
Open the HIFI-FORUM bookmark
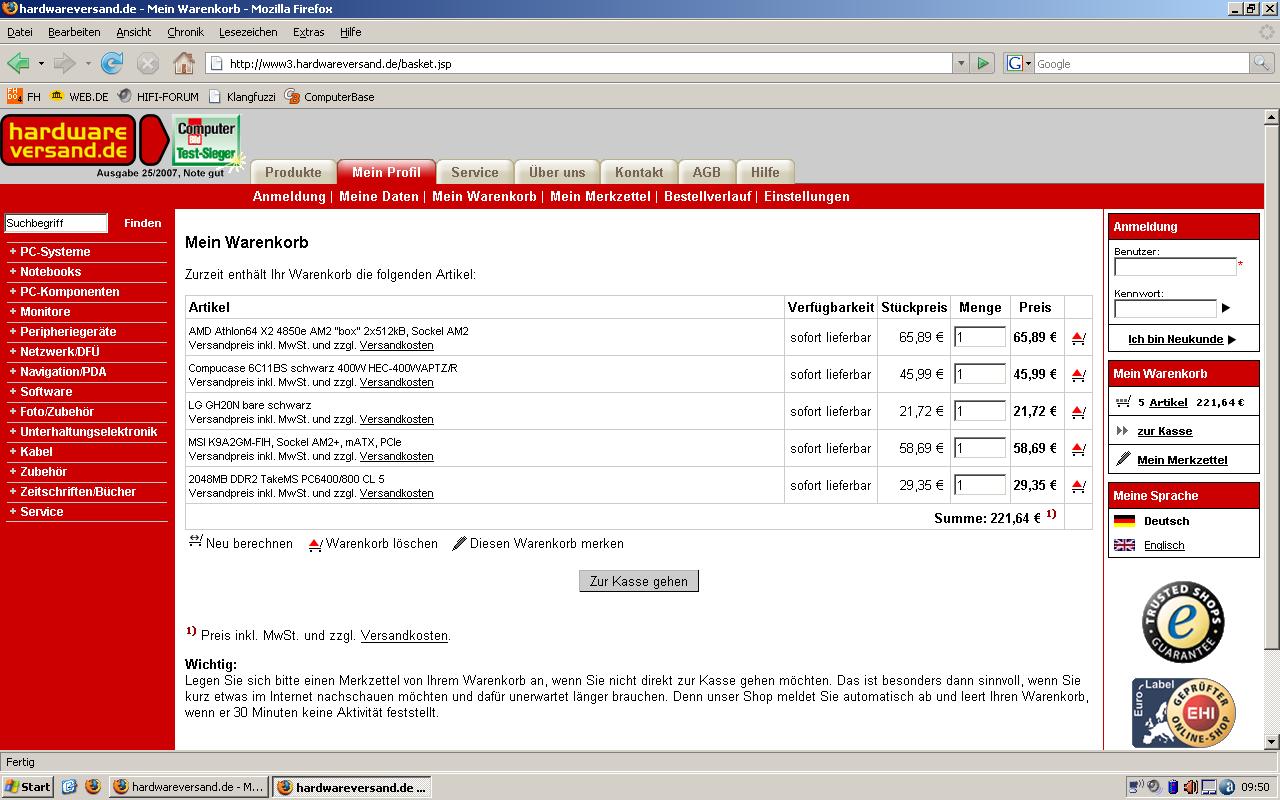[158, 97]
